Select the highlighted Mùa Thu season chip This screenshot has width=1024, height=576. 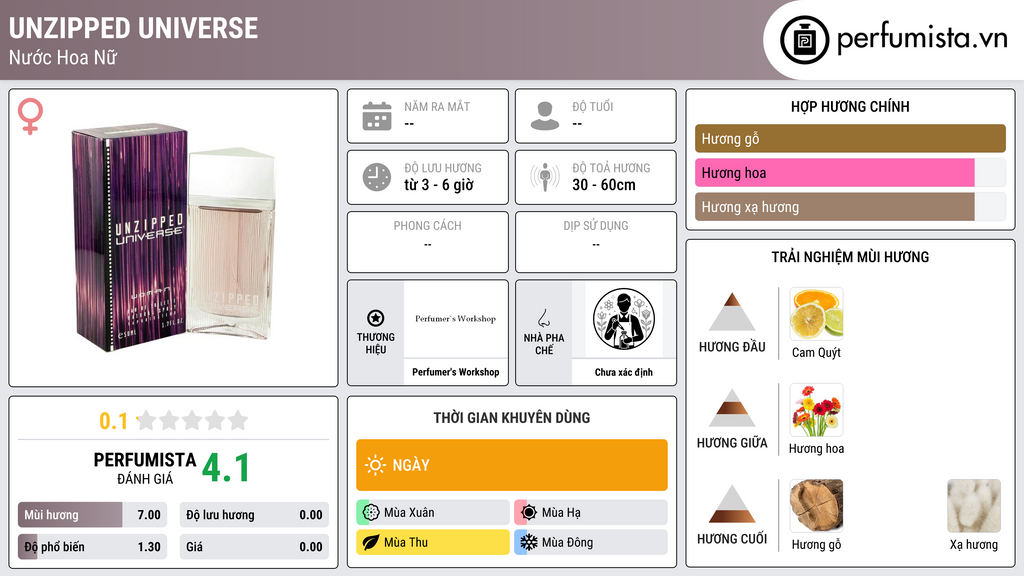(x=433, y=542)
